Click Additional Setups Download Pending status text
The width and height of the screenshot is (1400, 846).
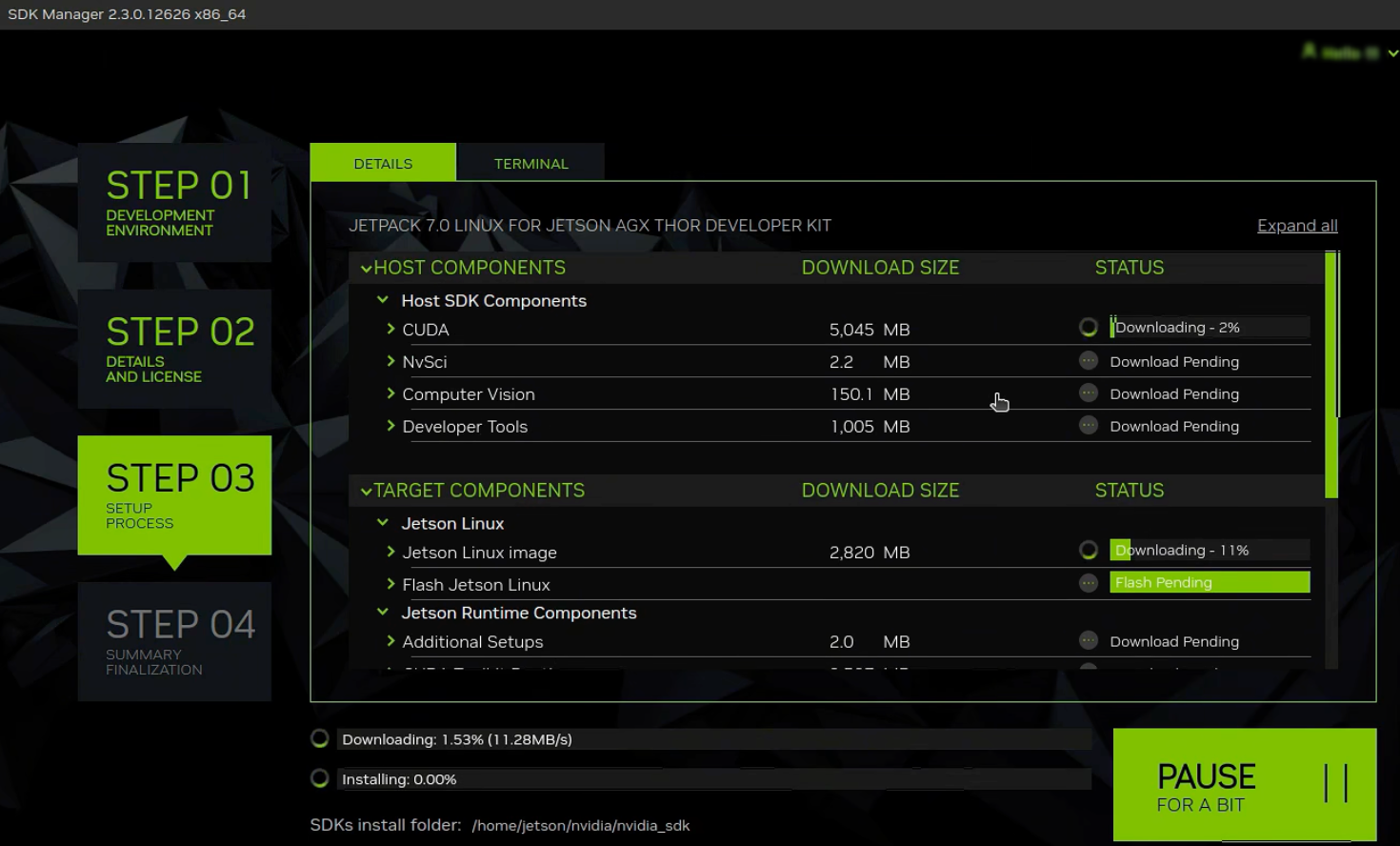[1174, 642]
